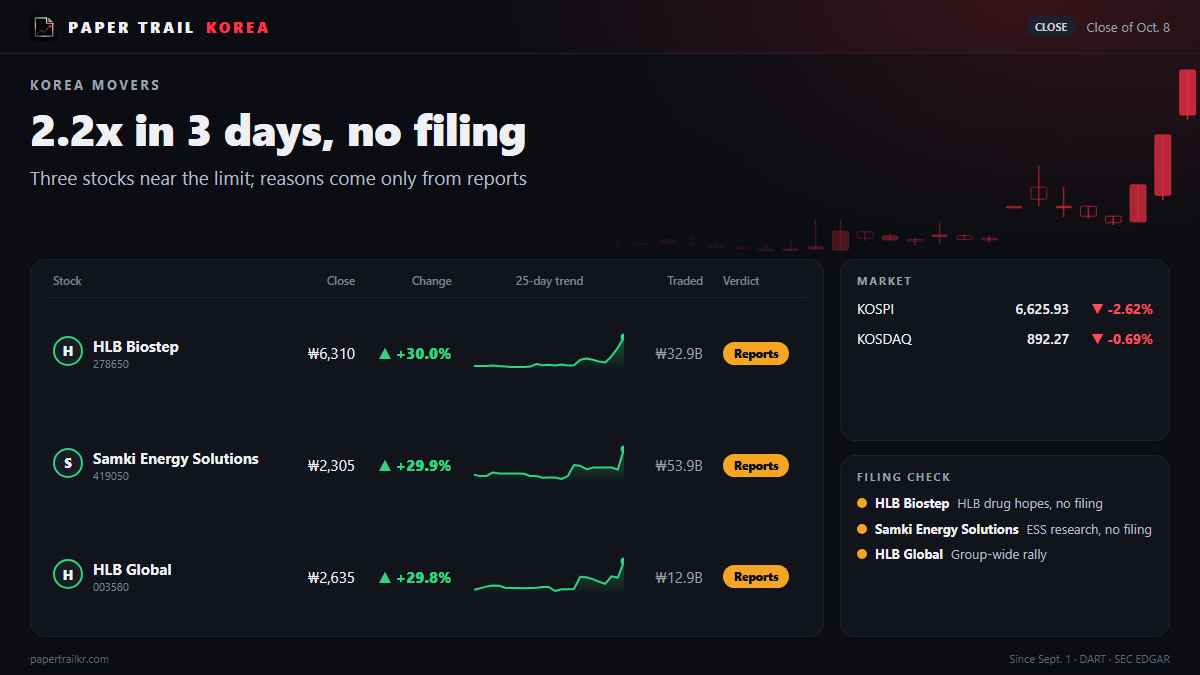The image size is (1200, 675).
Task: Click the green up triangle beside +30.0%
Action: (385, 353)
